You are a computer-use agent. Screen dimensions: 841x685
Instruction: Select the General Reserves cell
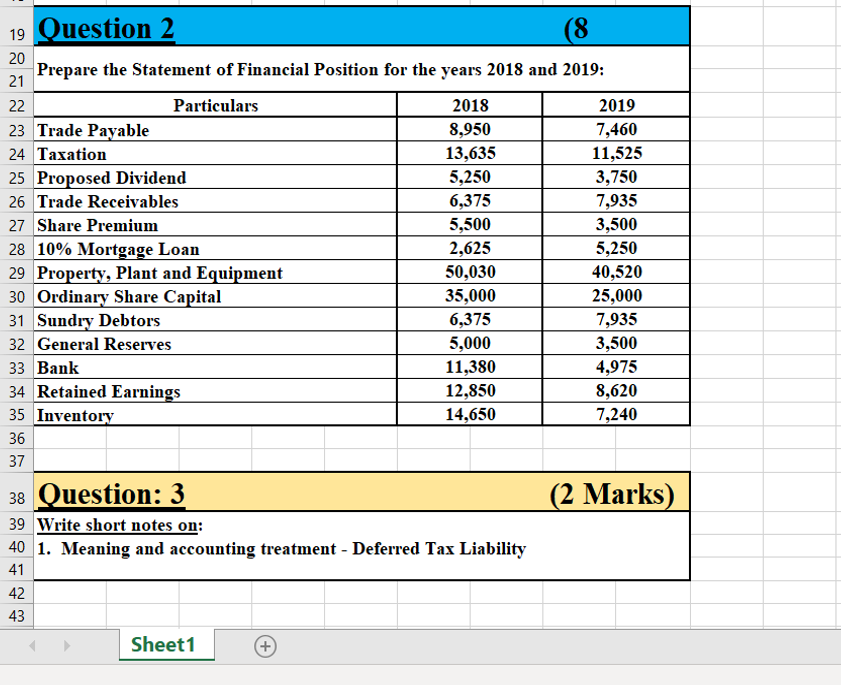click(x=215, y=343)
